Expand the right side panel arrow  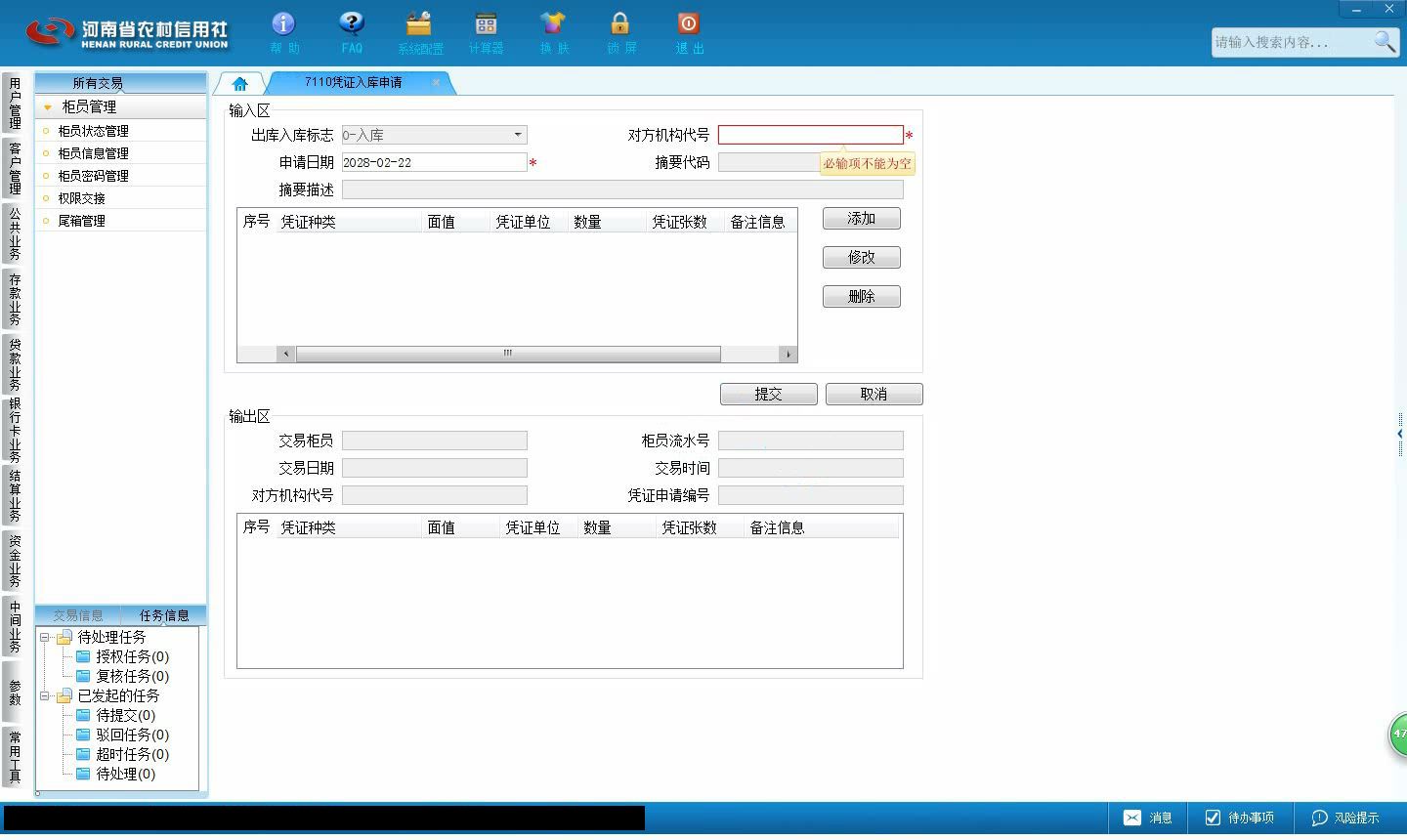(x=1400, y=434)
